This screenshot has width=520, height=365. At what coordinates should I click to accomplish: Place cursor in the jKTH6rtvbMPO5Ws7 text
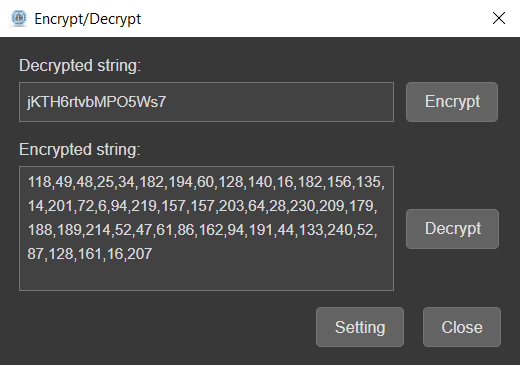click(x=97, y=102)
